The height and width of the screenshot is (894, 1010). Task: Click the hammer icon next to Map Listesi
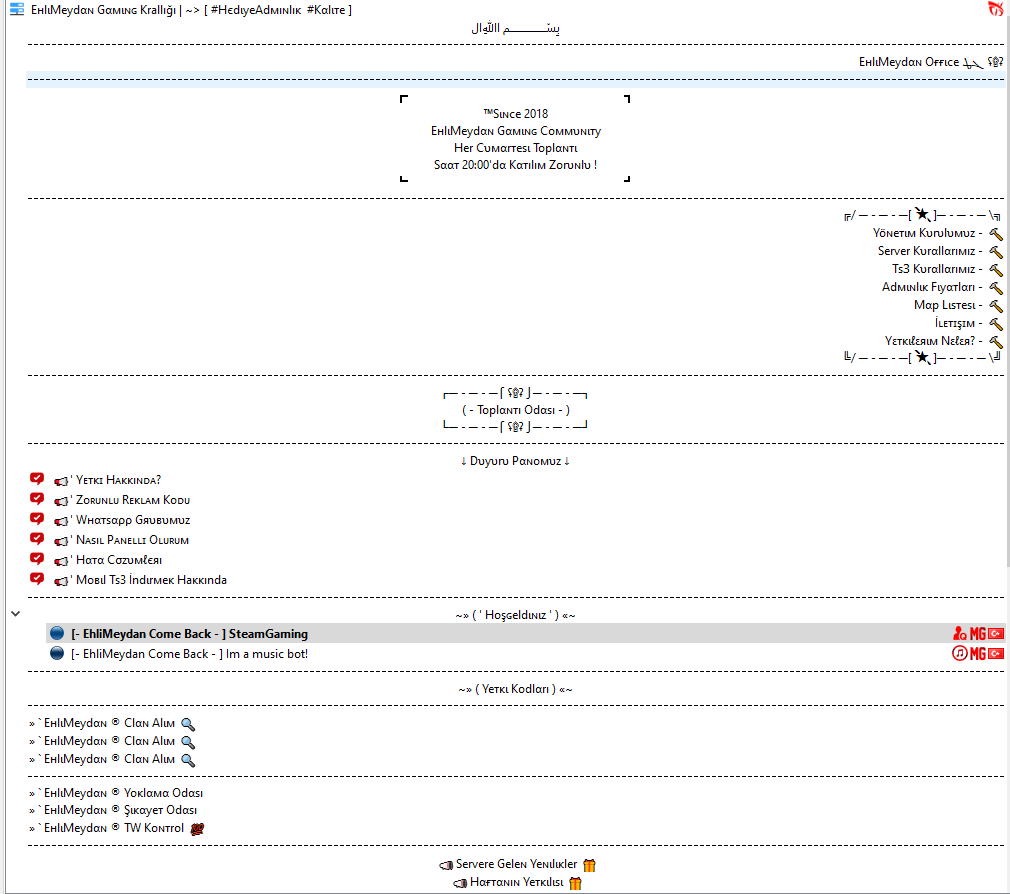click(x=996, y=306)
